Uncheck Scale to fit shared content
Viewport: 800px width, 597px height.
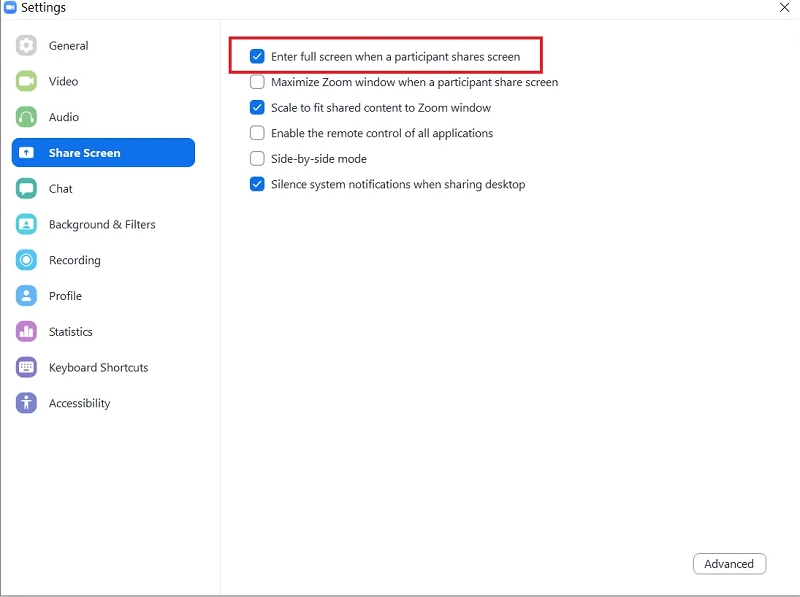pos(258,108)
